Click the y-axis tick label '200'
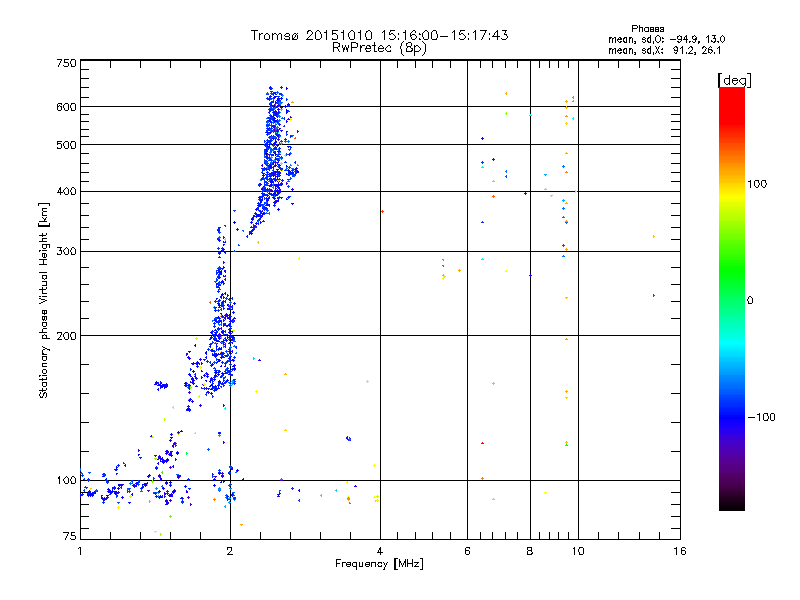 point(66,336)
